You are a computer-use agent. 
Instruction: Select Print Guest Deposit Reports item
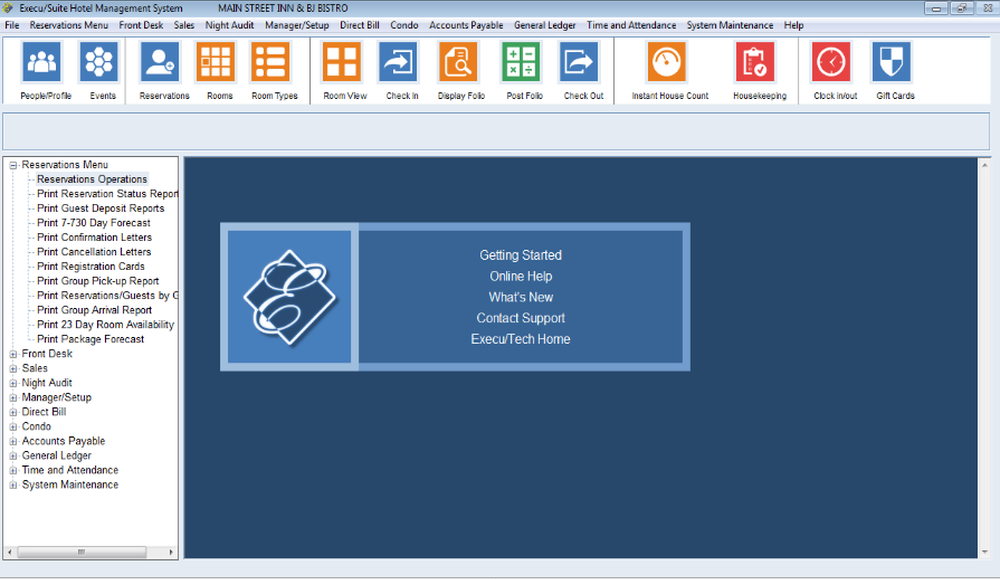click(100, 209)
